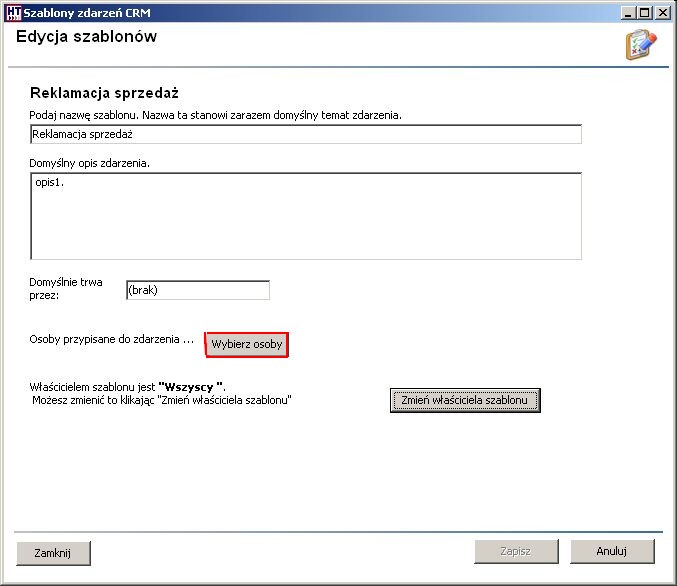Click label Domyślny opis zdarzenia.
Viewport: 677px width, 586px height.
click(89, 163)
